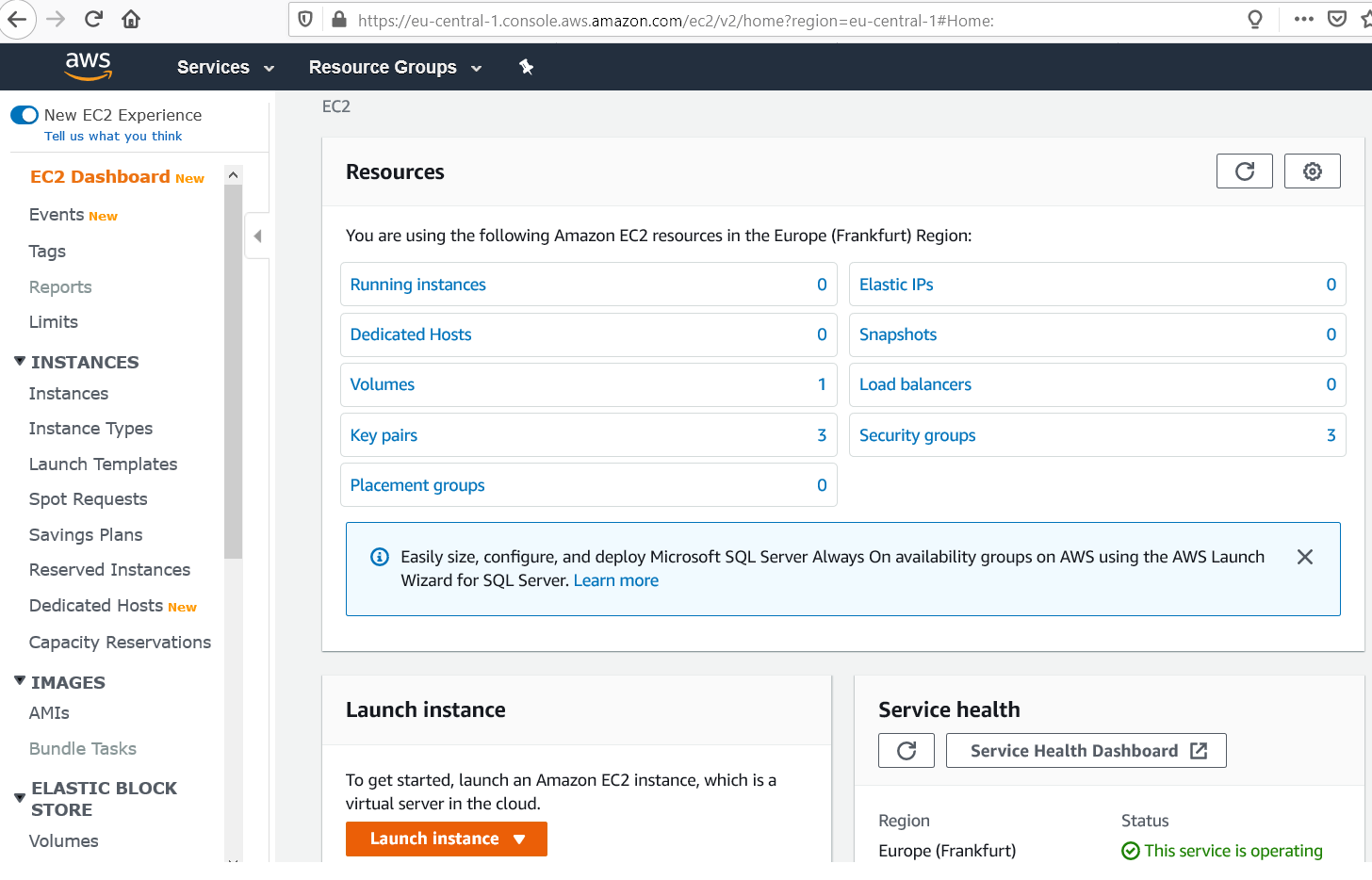The image size is (1372, 880).
Task: Collapse the left navigation pane arrow
Action: tap(257, 236)
